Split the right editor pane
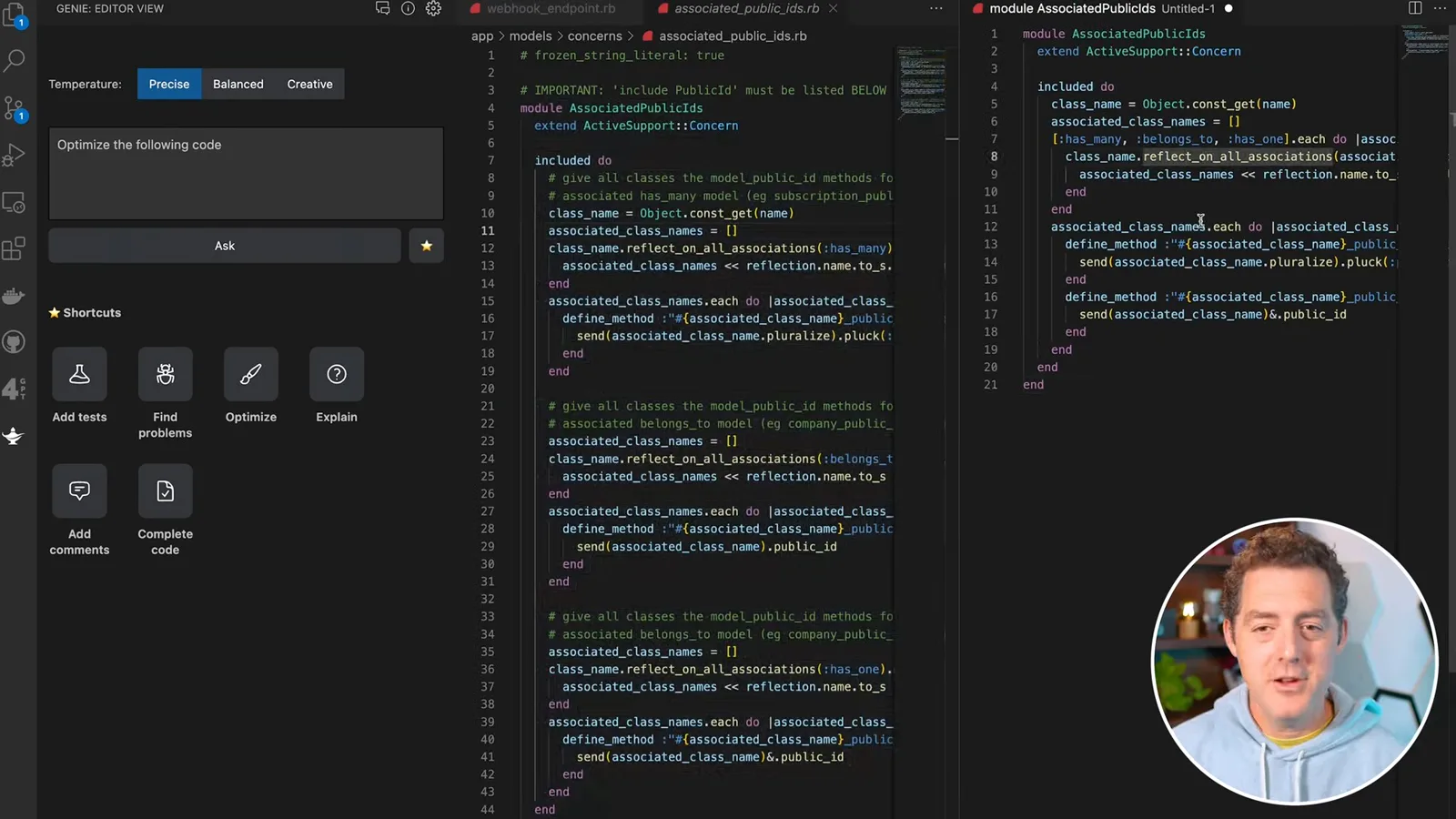 coord(1415,8)
